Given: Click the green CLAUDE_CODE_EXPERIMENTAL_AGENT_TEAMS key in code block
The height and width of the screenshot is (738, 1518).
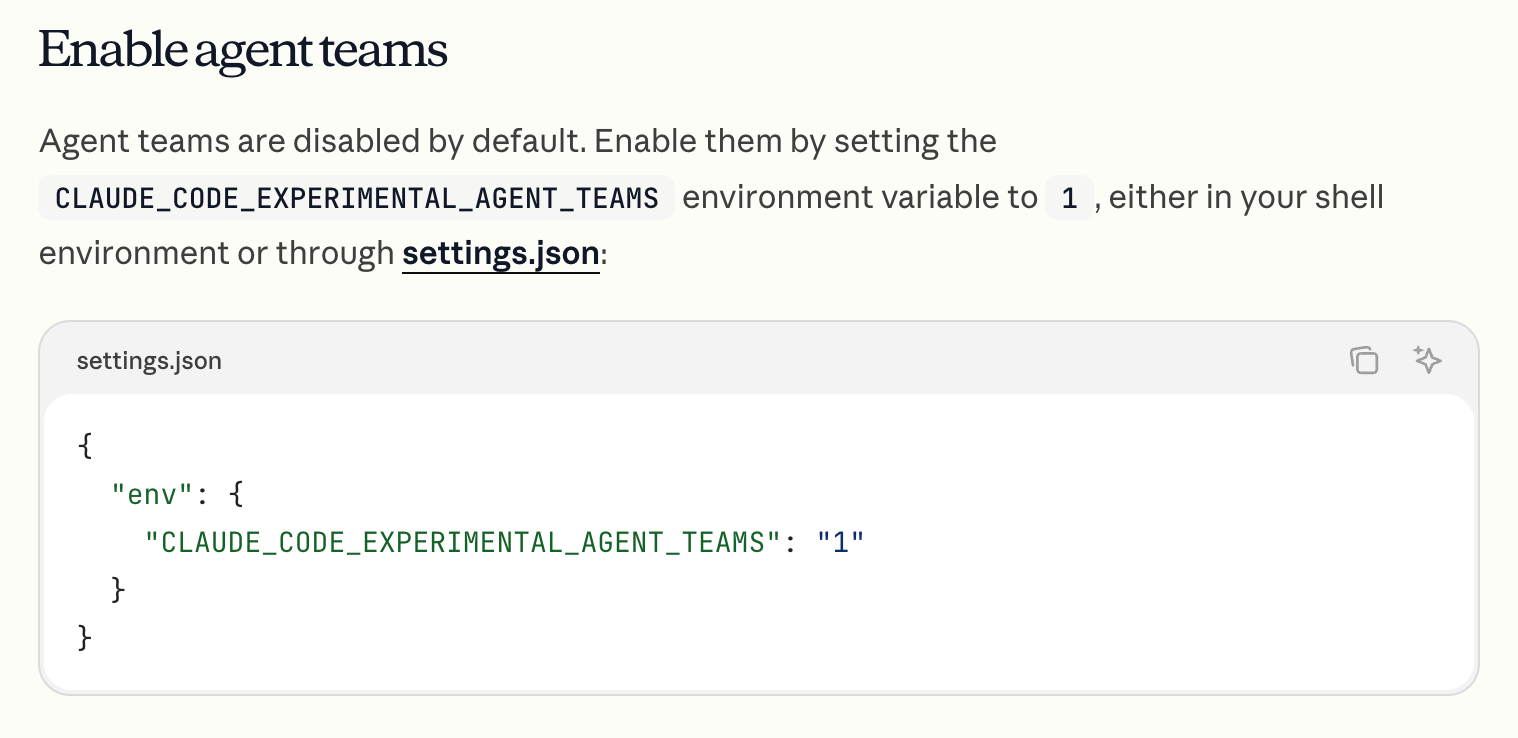Looking at the screenshot, I should [462, 542].
